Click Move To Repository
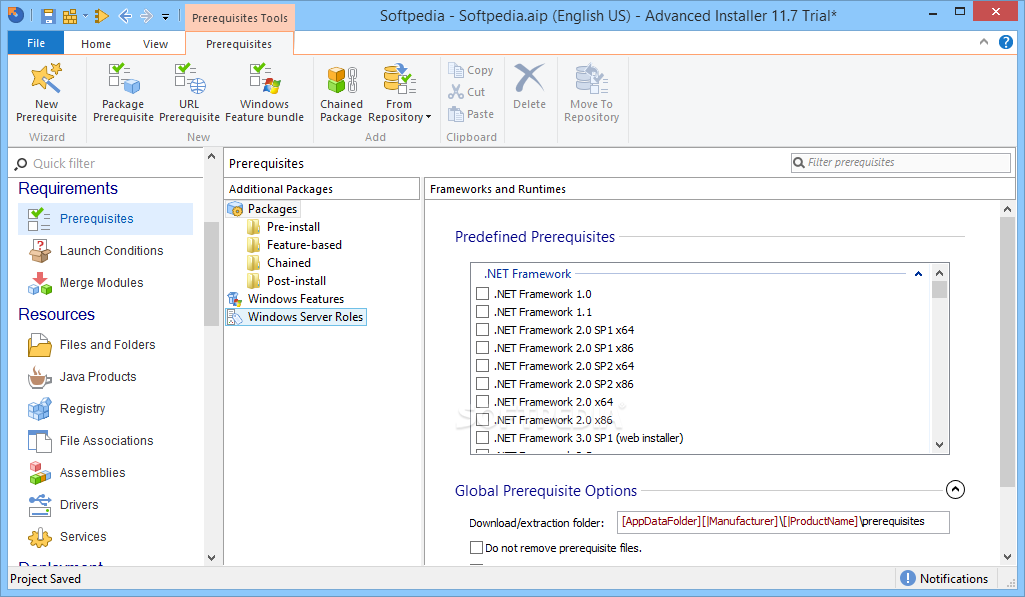The image size is (1025, 597). coord(591,93)
